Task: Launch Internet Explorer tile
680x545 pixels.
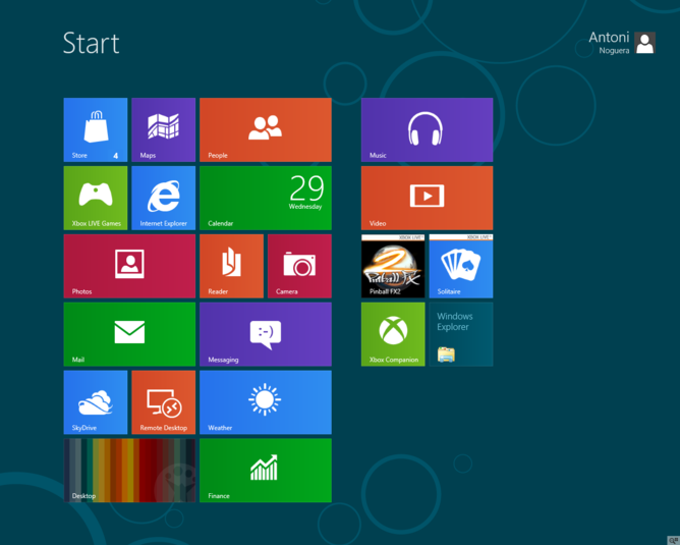Action: (x=163, y=198)
